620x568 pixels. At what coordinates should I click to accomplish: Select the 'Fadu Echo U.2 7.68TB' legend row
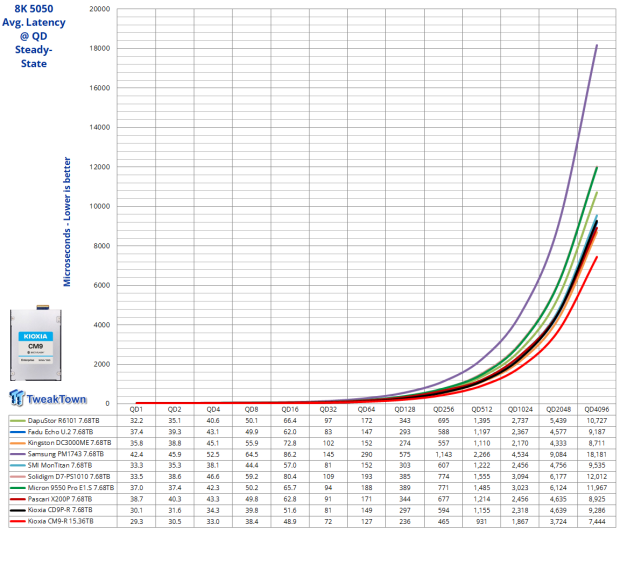(63, 432)
